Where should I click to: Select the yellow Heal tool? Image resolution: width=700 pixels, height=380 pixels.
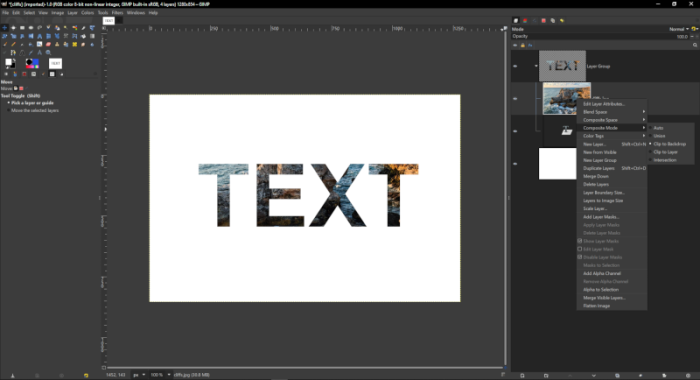tap(75, 44)
